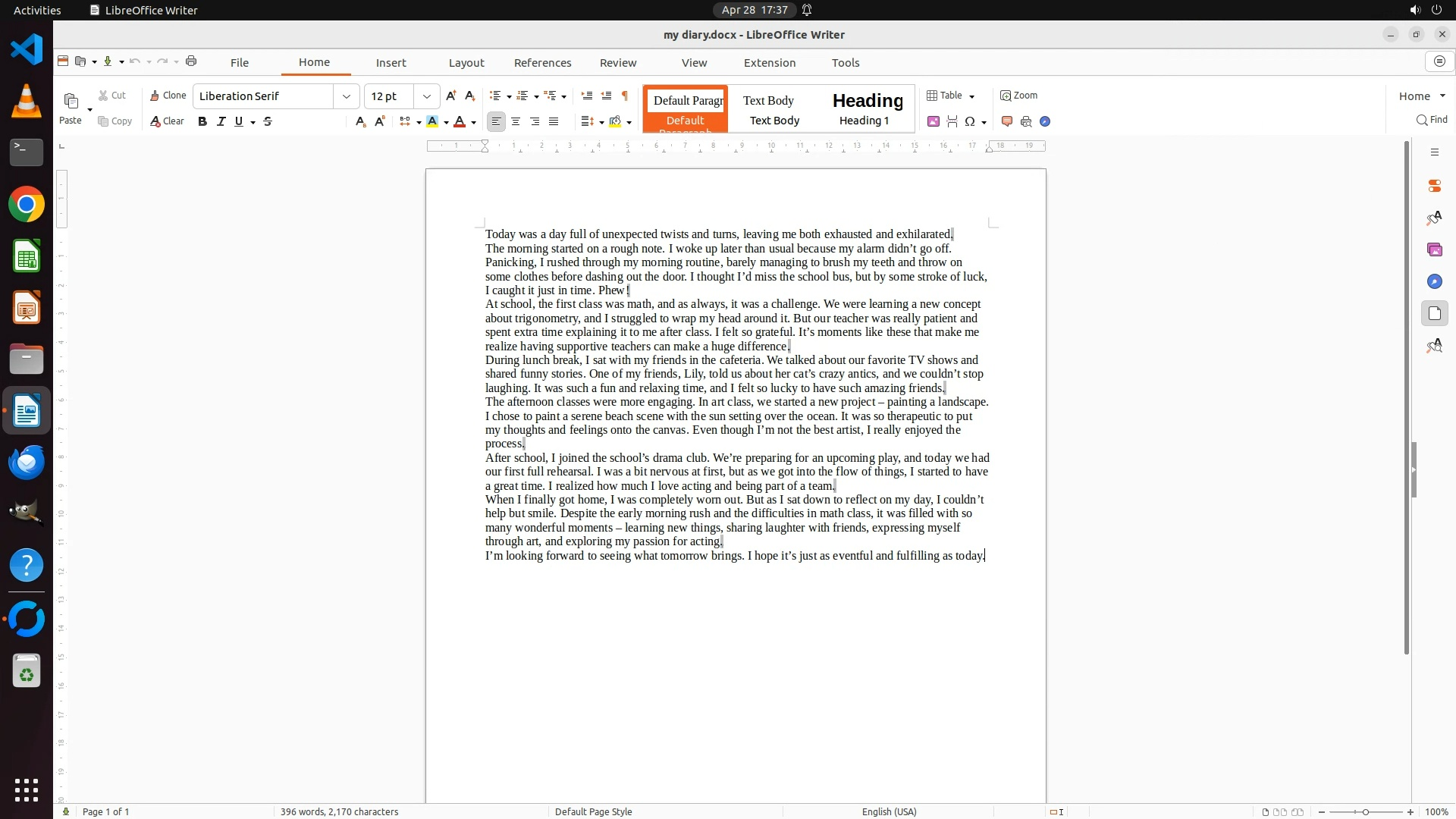
Task: Switch to the Insert tab
Action: 391,63
